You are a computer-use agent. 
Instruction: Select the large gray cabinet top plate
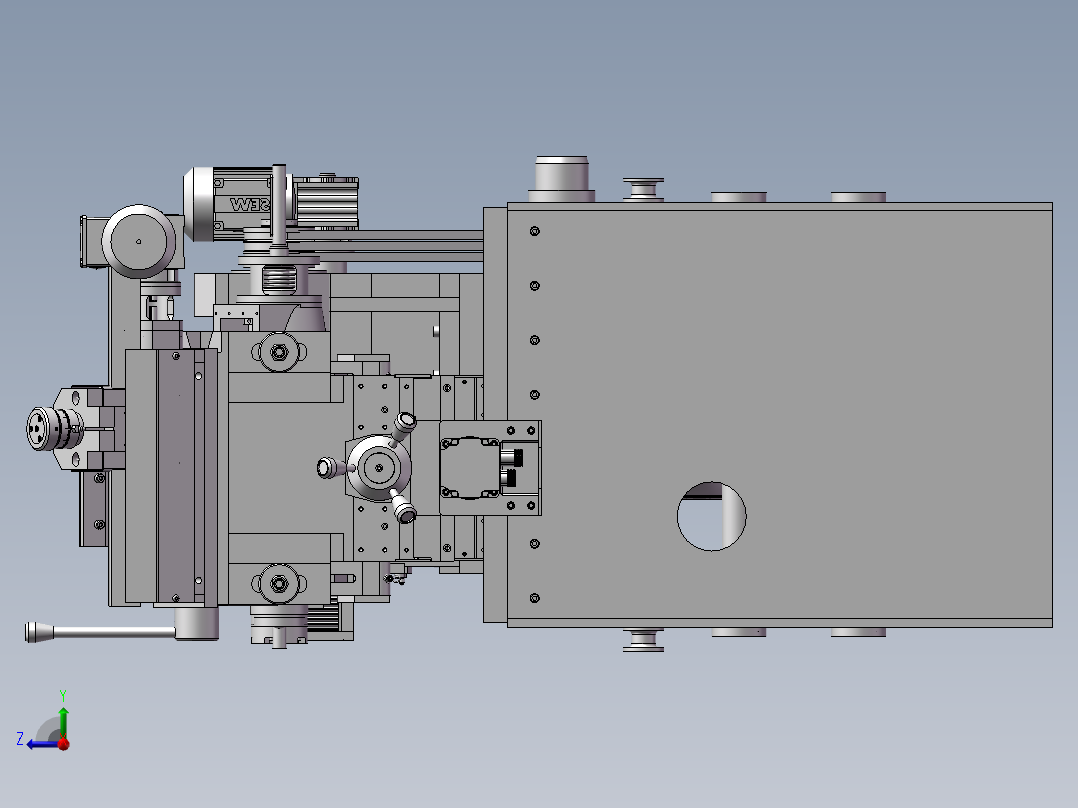click(x=780, y=415)
